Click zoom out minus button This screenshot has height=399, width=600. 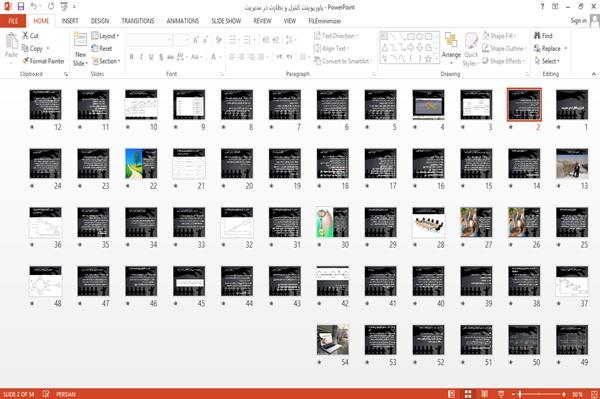click(514, 394)
